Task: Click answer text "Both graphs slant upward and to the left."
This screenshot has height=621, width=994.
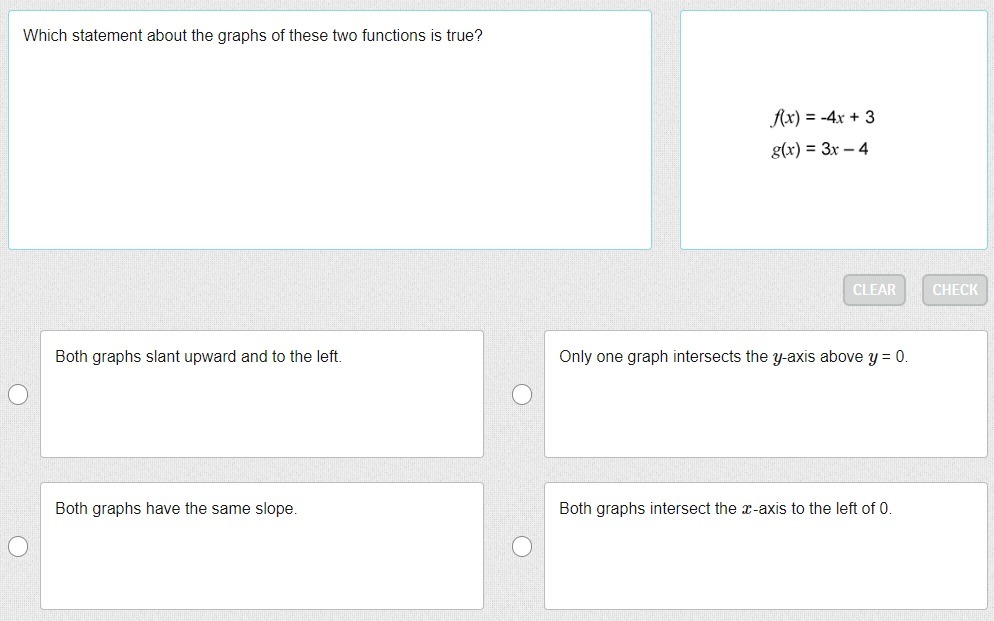Action: [198, 356]
